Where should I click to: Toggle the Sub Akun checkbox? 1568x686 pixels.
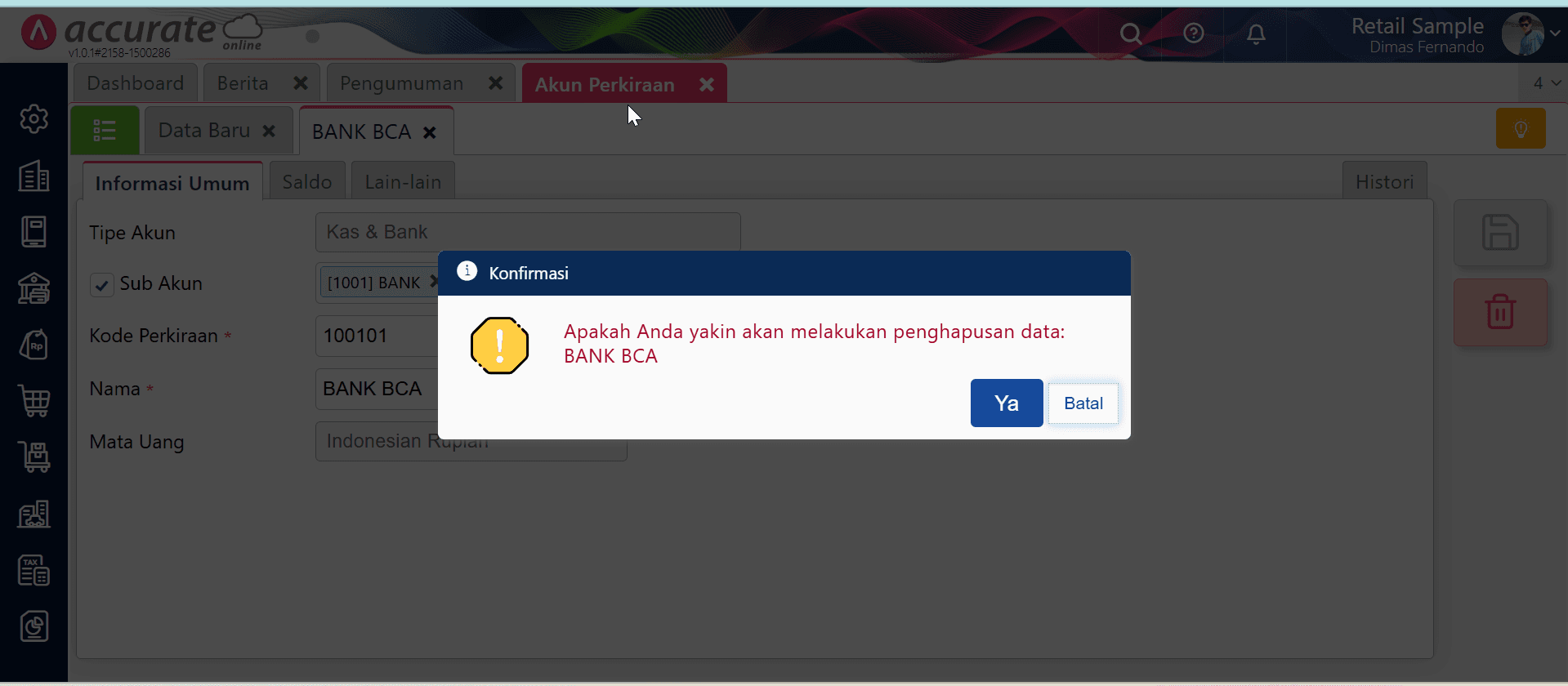[x=102, y=285]
